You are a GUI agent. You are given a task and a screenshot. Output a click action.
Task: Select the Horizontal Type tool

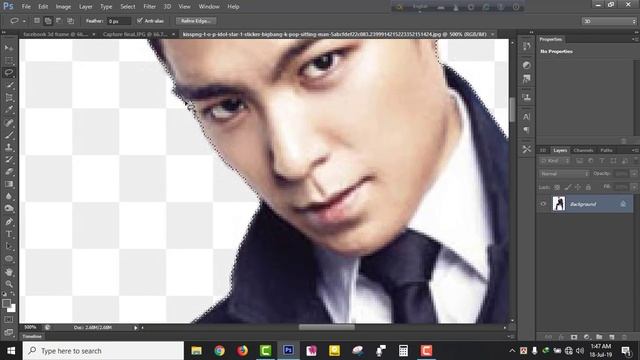pos(9,234)
